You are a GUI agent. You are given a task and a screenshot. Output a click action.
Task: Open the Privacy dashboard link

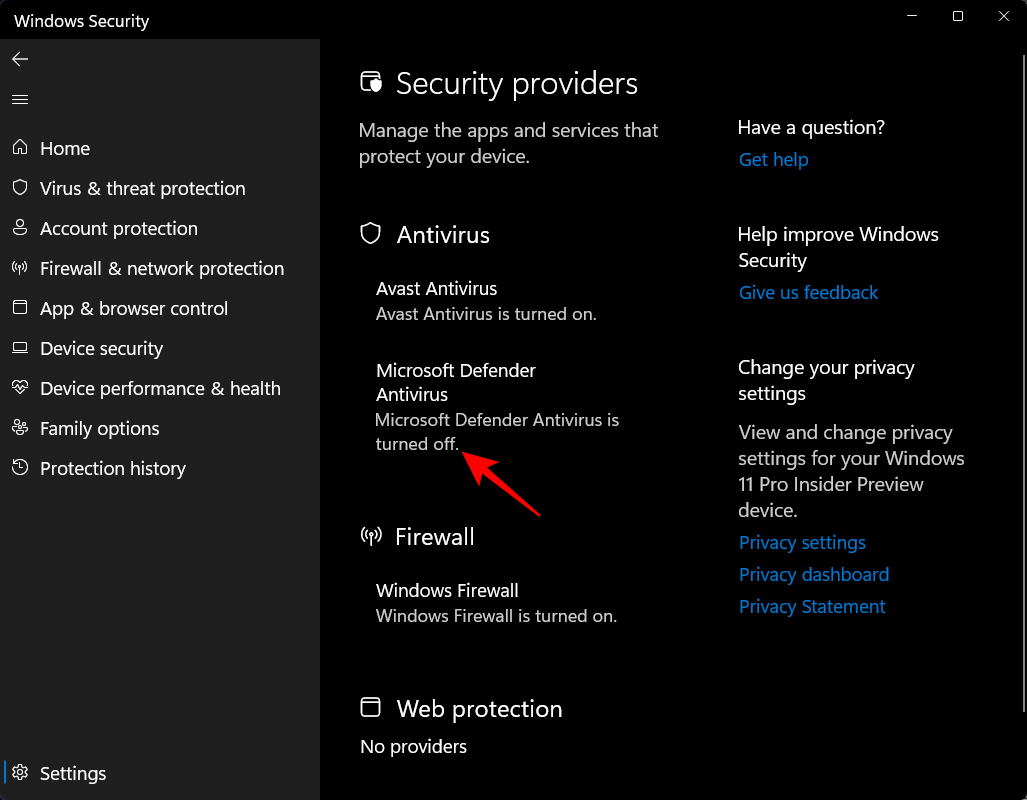click(813, 575)
